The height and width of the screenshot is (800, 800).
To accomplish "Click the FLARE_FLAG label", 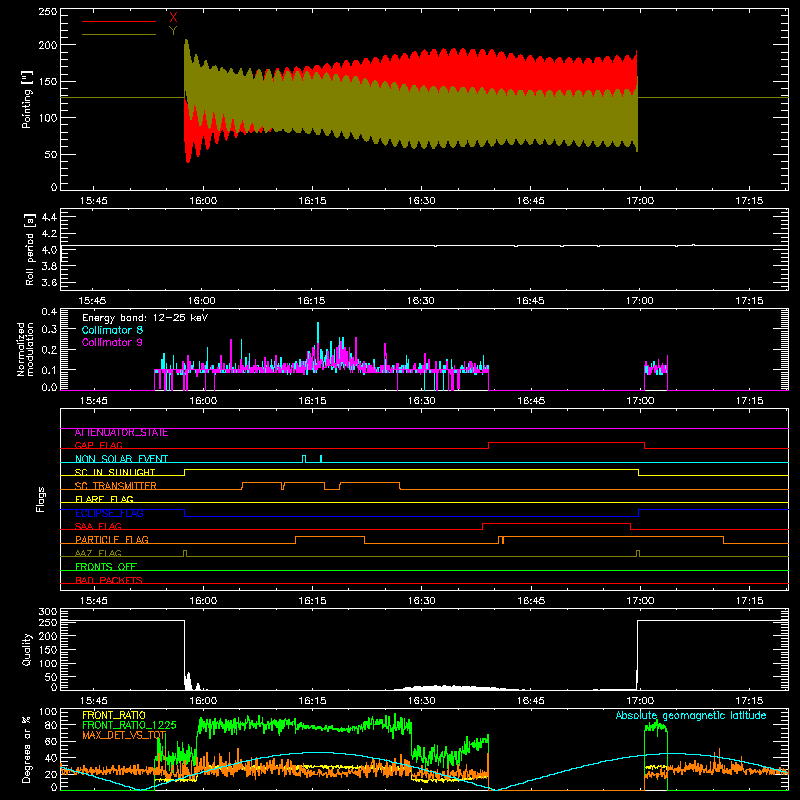I will (x=104, y=499).
